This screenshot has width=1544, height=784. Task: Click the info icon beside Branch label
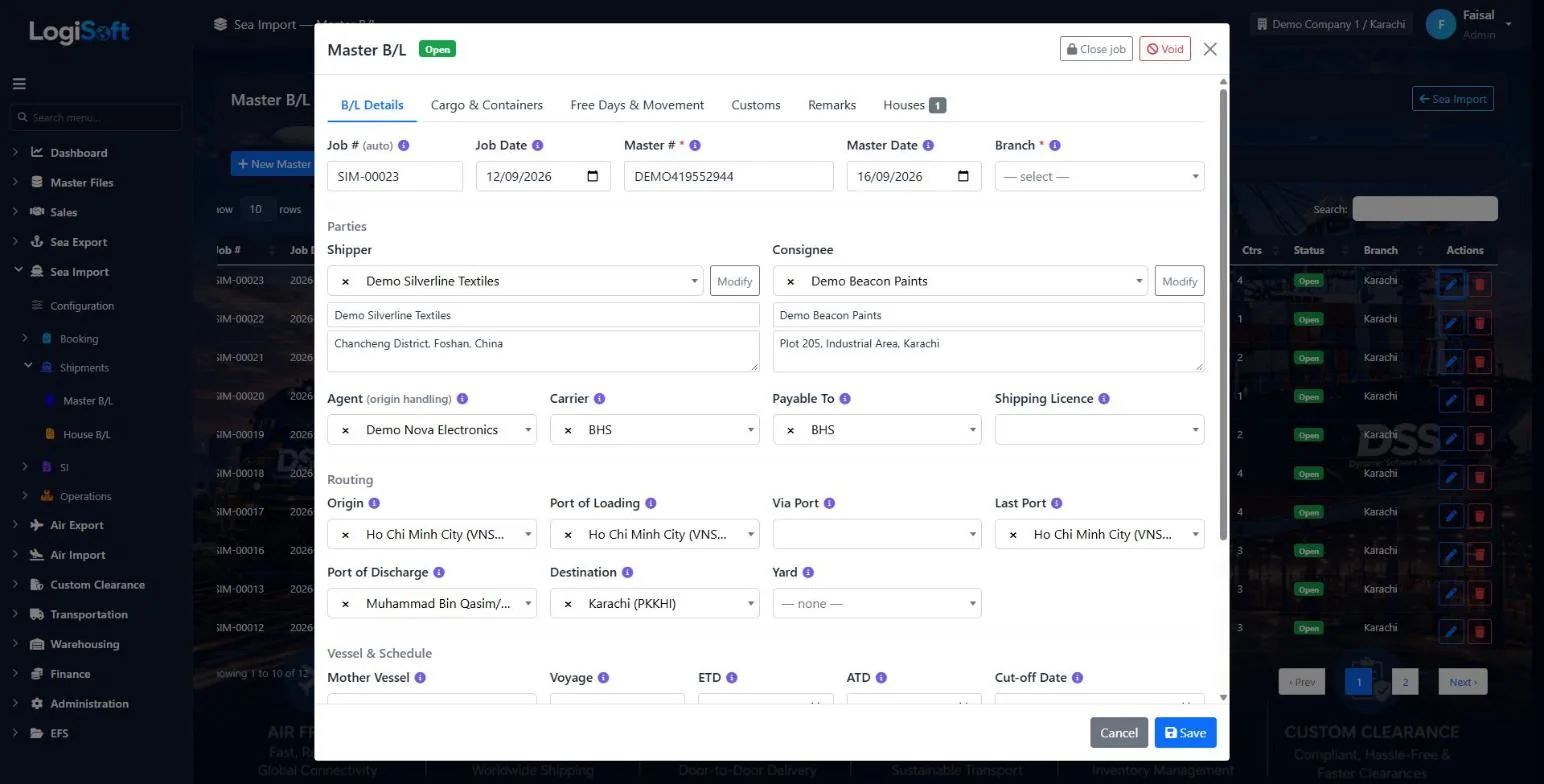point(1055,146)
